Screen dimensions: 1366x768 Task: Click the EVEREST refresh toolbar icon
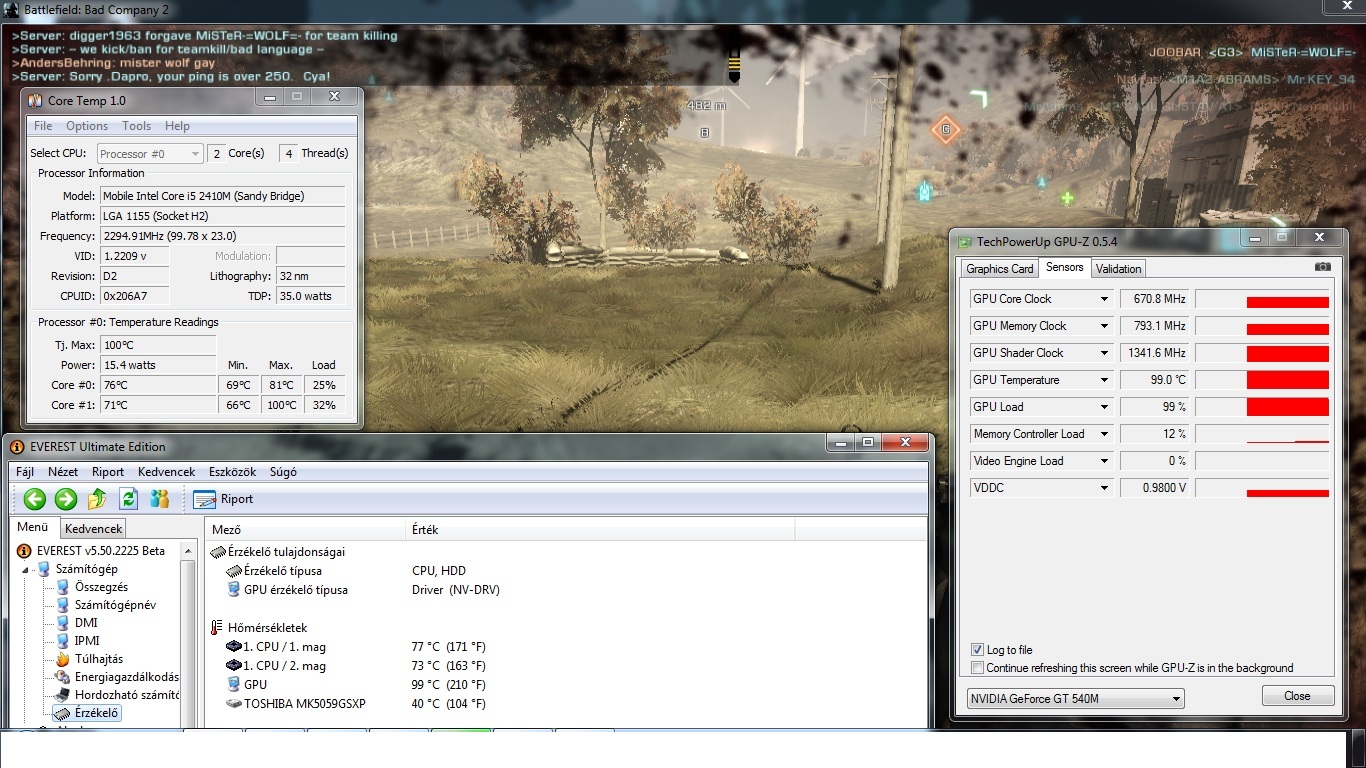tap(128, 499)
